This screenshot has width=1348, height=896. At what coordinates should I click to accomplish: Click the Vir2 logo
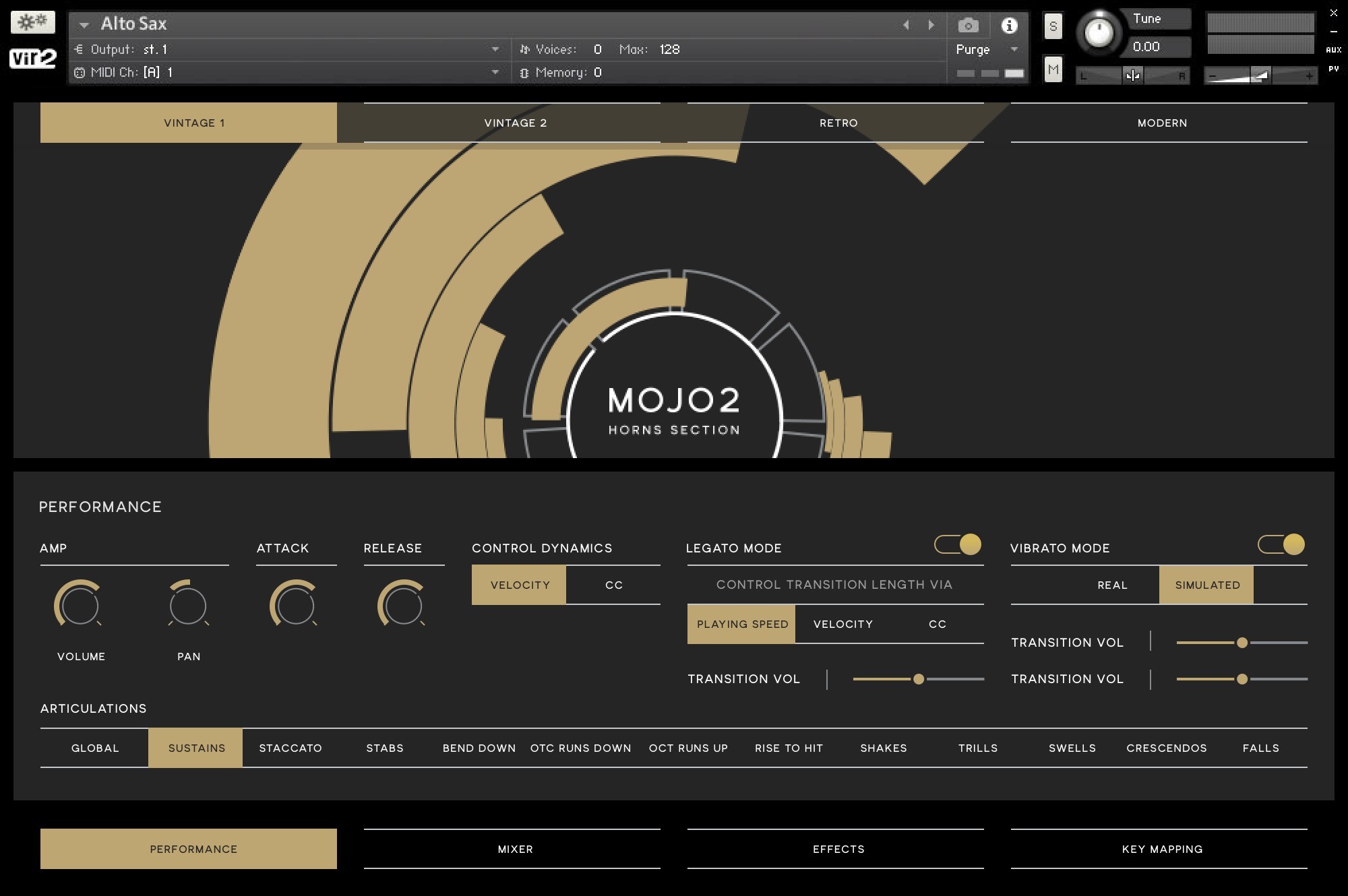tap(32, 58)
